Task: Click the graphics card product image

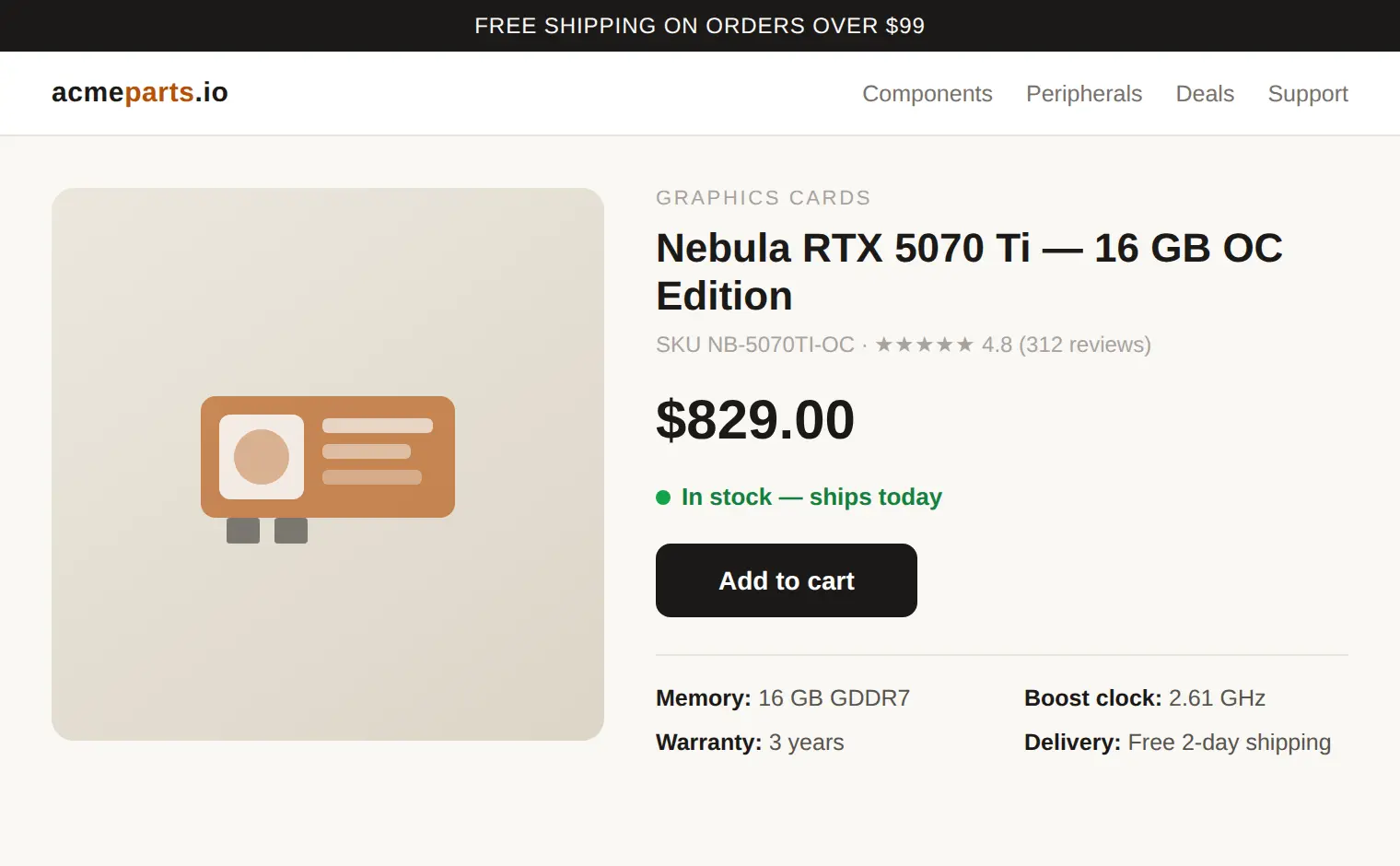Action: pos(328,464)
